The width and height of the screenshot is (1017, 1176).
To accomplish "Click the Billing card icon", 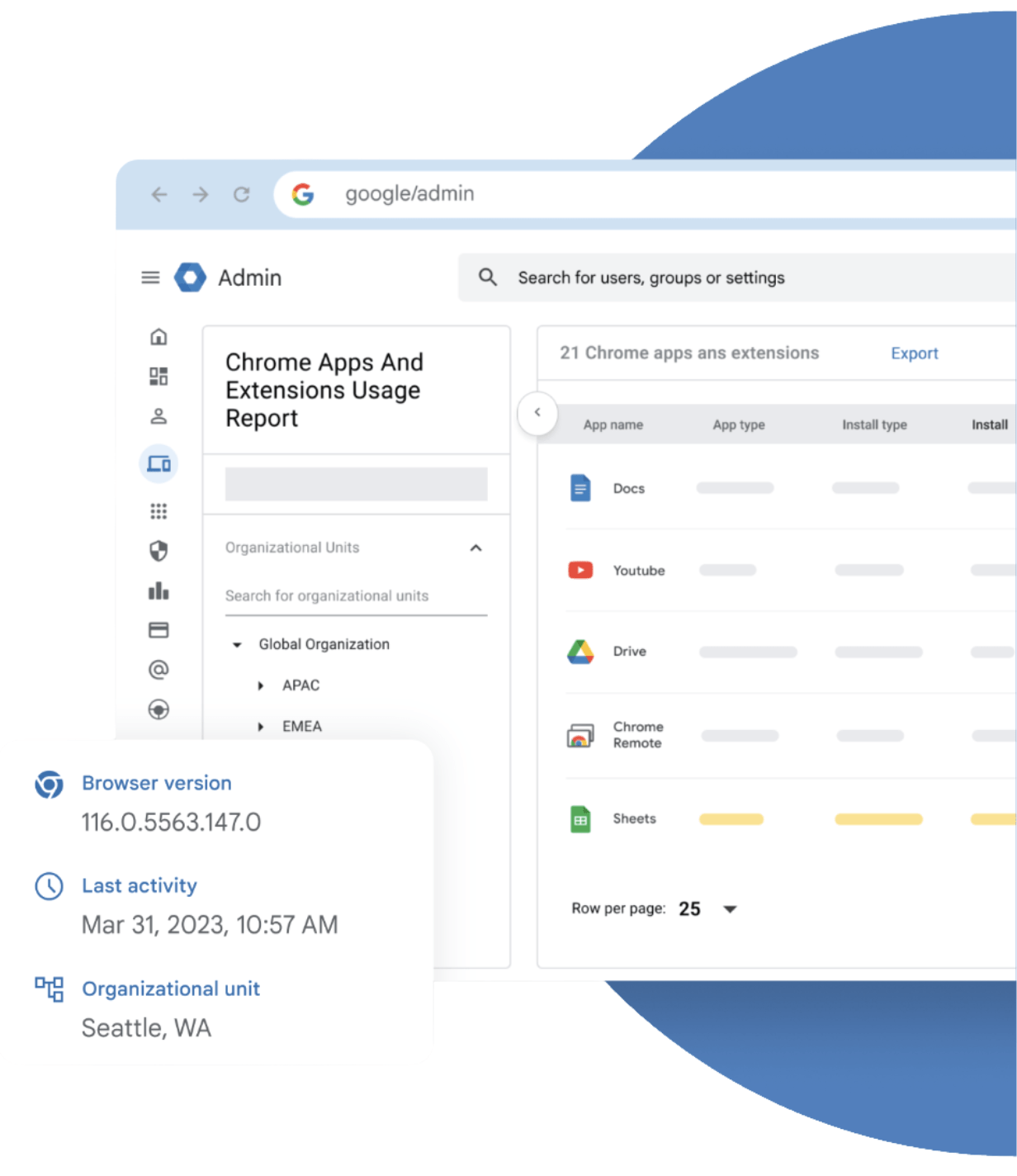I will (x=158, y=630).
